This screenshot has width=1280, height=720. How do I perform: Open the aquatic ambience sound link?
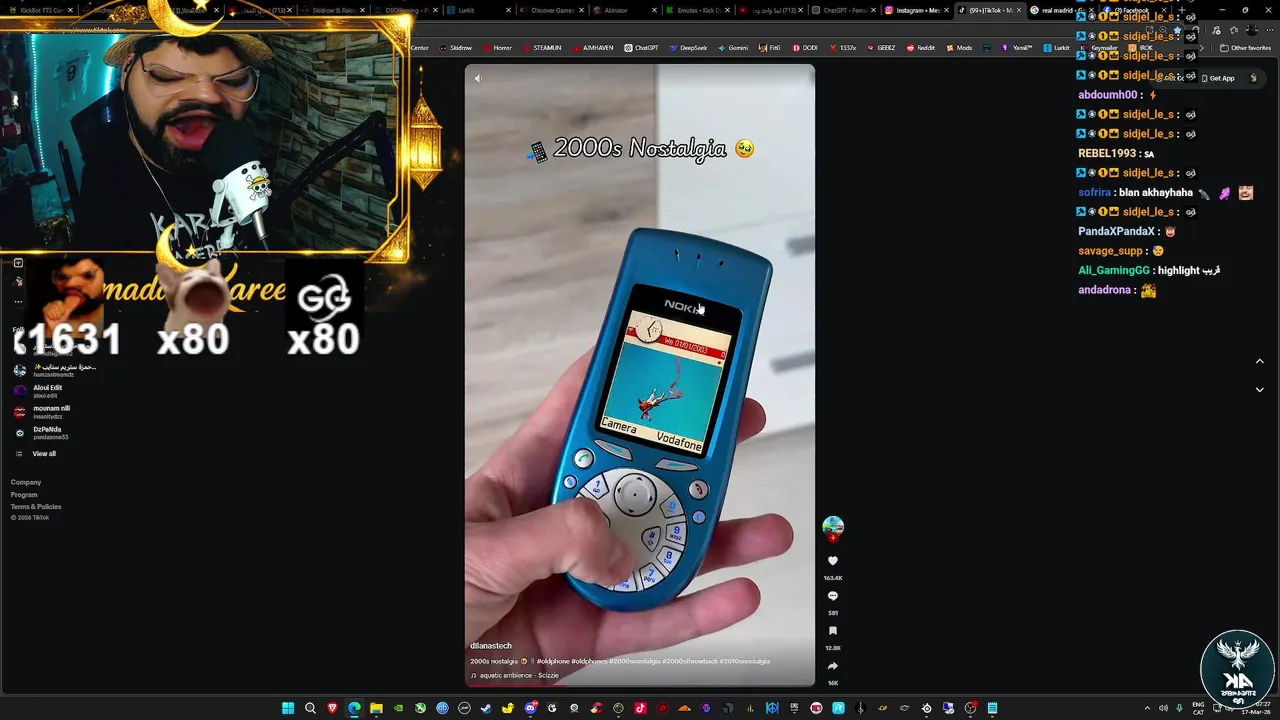(515, 675)
